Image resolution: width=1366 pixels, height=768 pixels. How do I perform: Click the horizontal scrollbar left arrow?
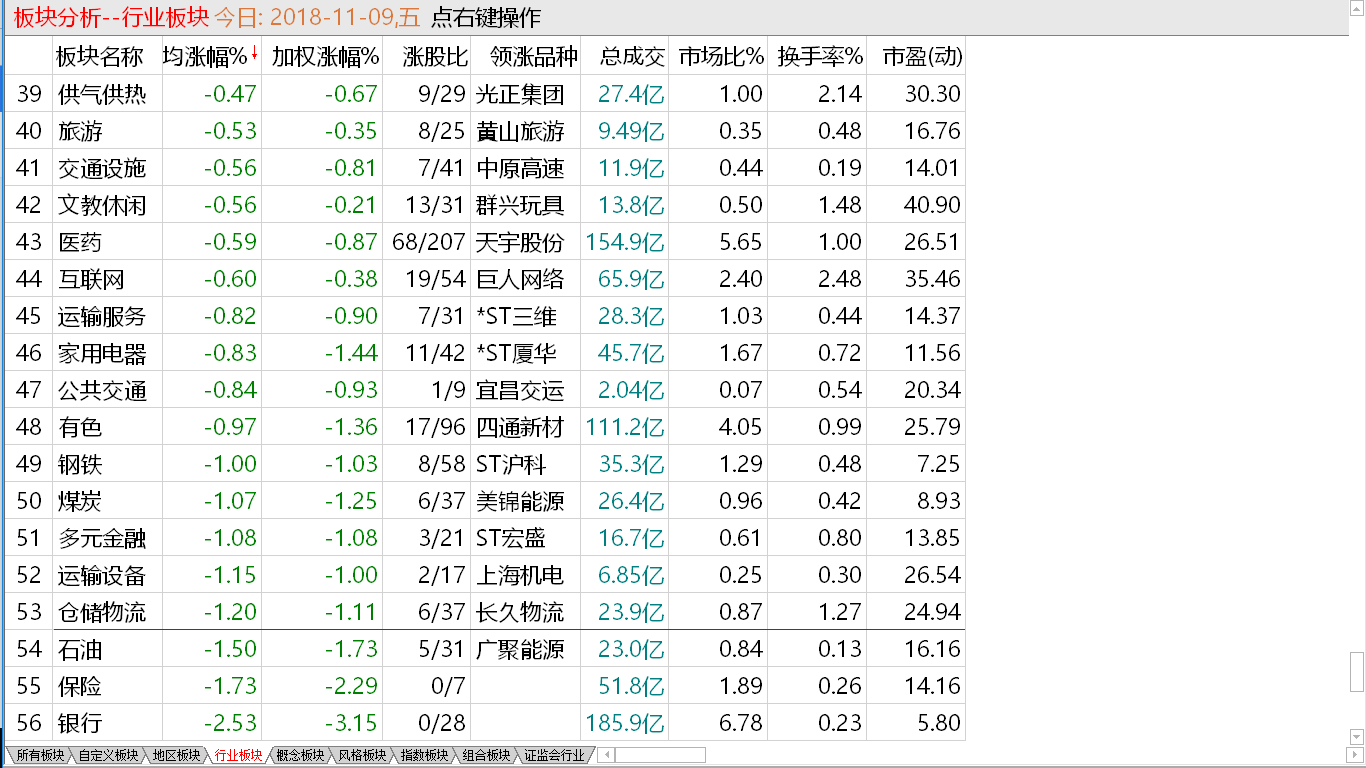point(604,755)
